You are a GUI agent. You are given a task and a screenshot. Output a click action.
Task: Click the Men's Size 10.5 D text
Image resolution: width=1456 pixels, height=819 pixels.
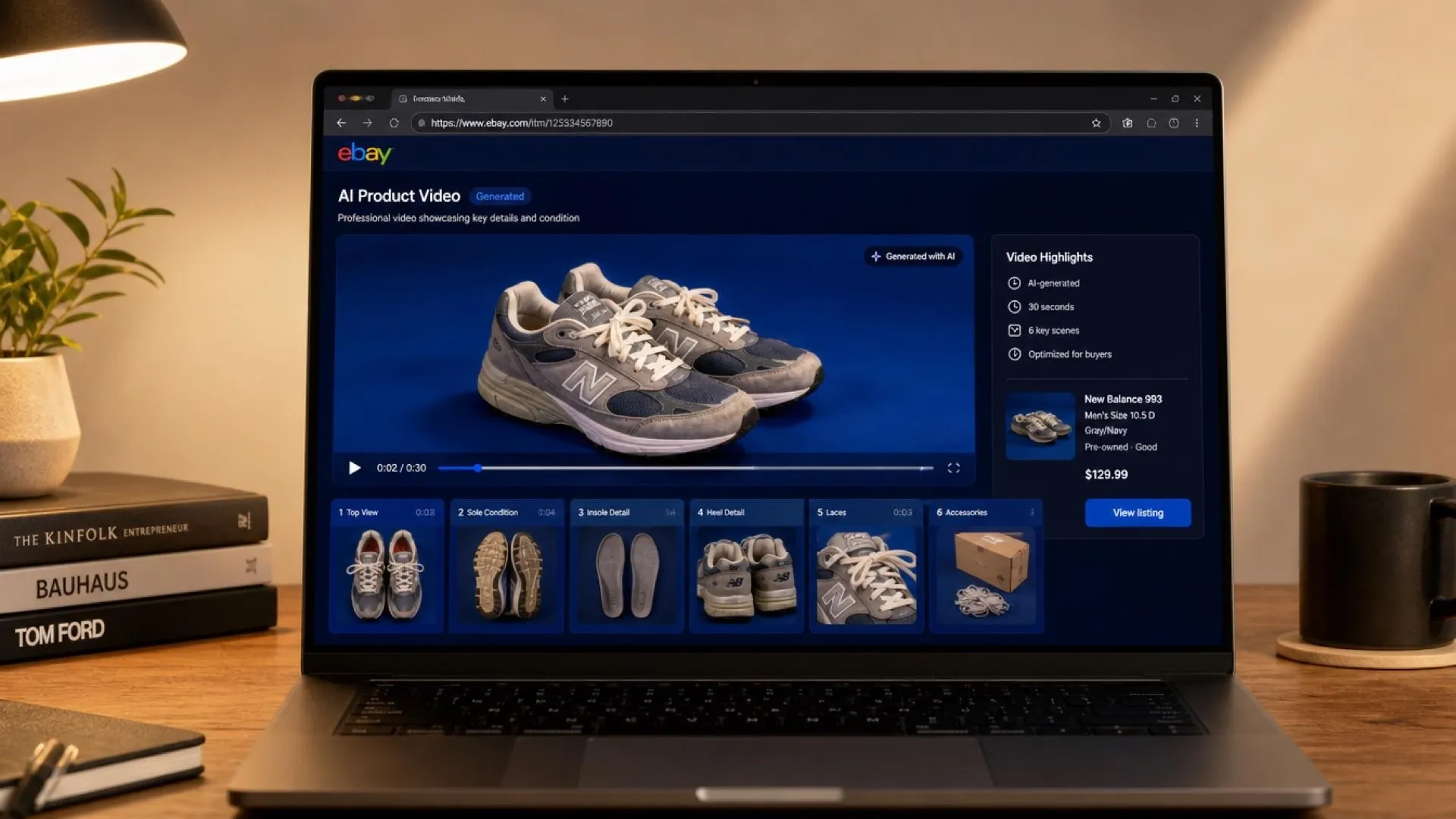point(1119,415)
